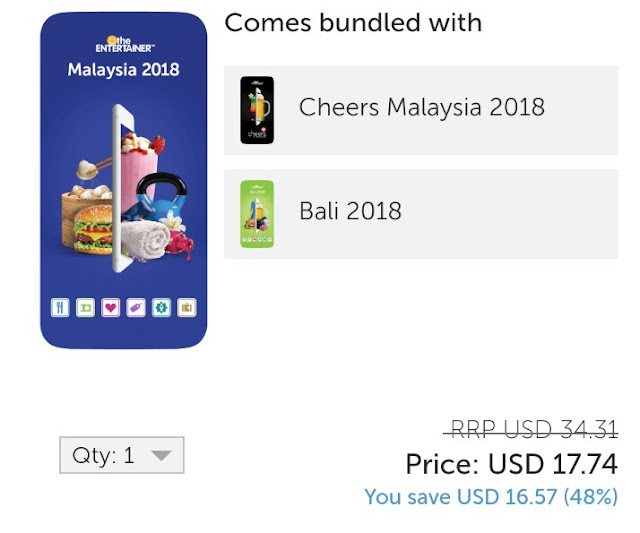Open the Qty dropdown arrow
Image resolution: width=640 pixels, height=533 pixels.
(x=162, y=455)
